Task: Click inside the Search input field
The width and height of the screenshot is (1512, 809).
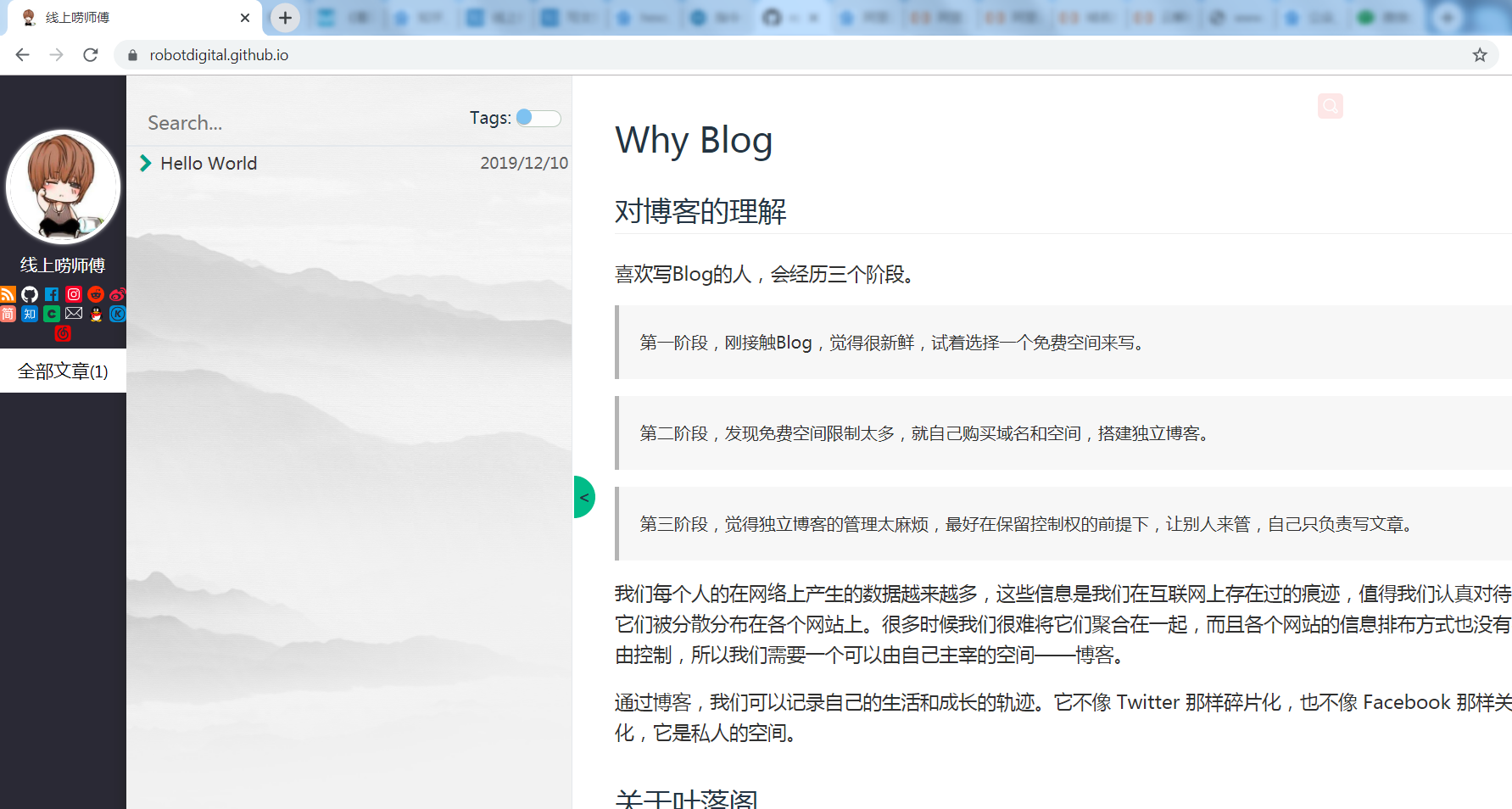Action: [x=254, y=123]
